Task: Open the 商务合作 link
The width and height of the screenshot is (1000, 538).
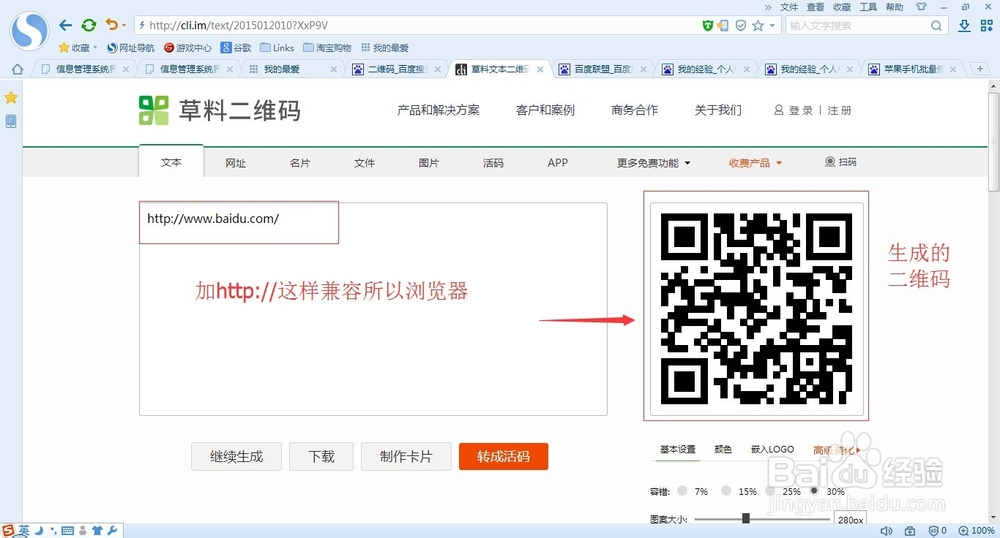Action: tap(635, 110)
